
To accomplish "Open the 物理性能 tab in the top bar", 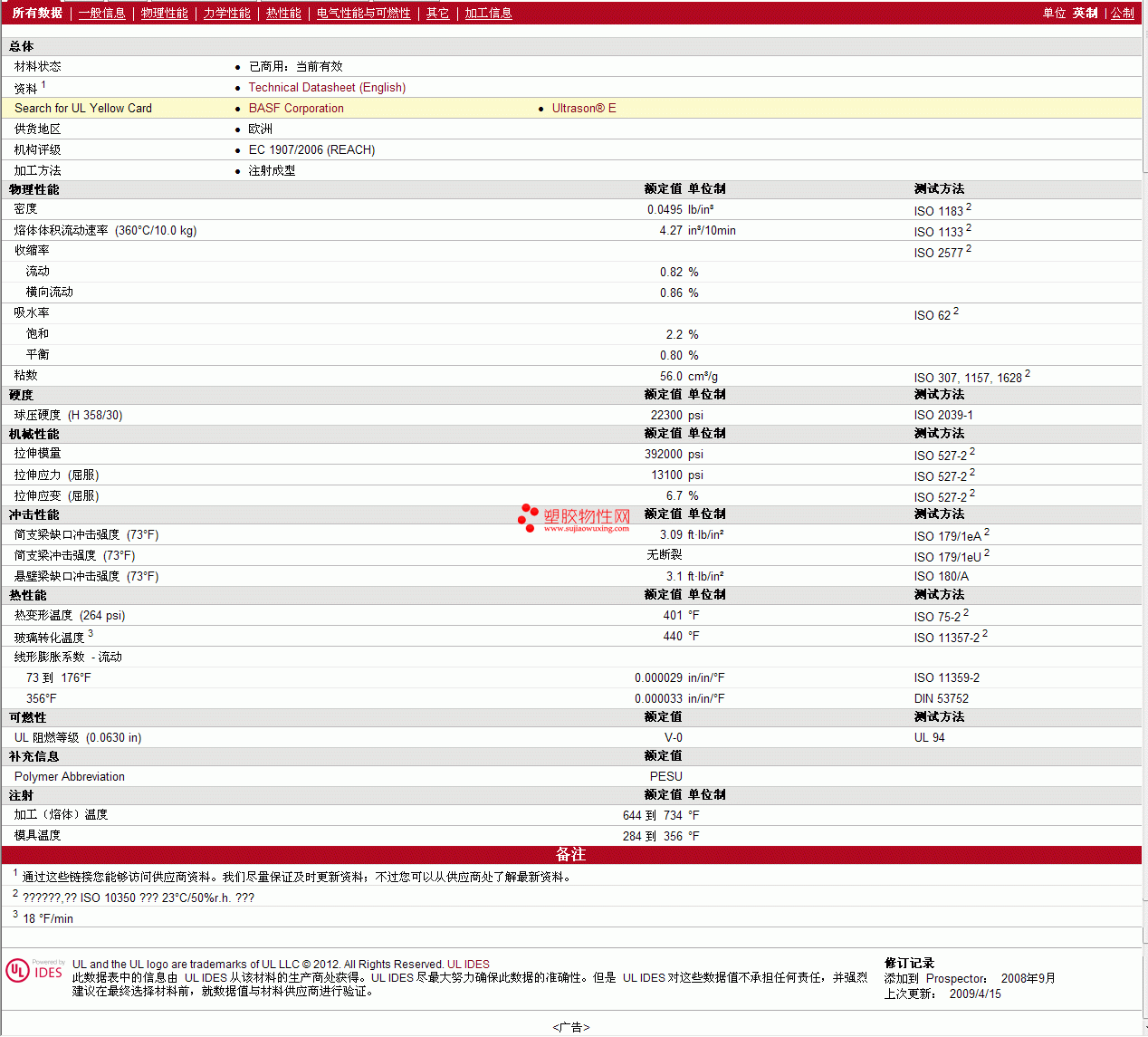I will tap(165, 13).
